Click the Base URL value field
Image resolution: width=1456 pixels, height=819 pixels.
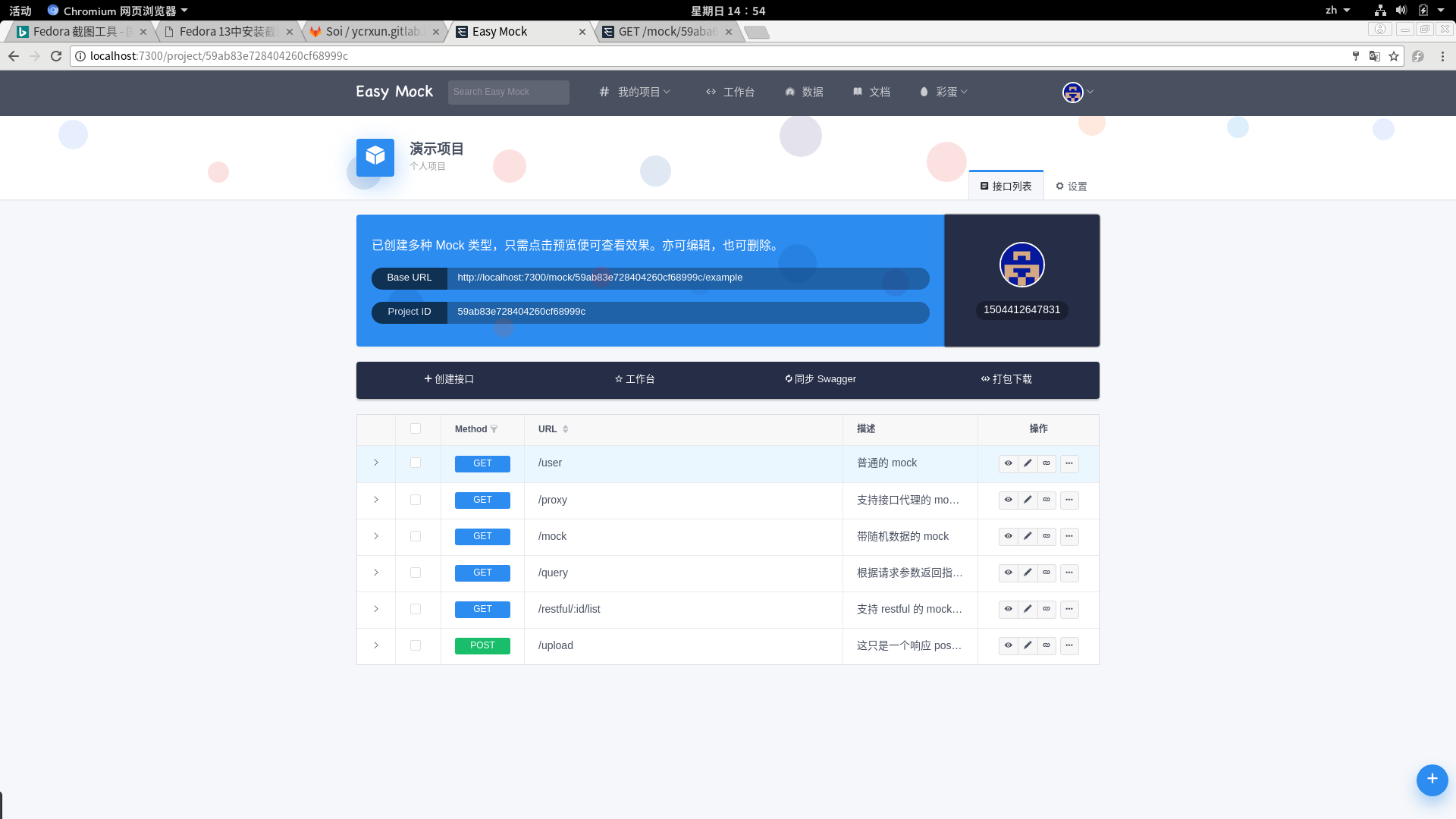click(688, 278)
